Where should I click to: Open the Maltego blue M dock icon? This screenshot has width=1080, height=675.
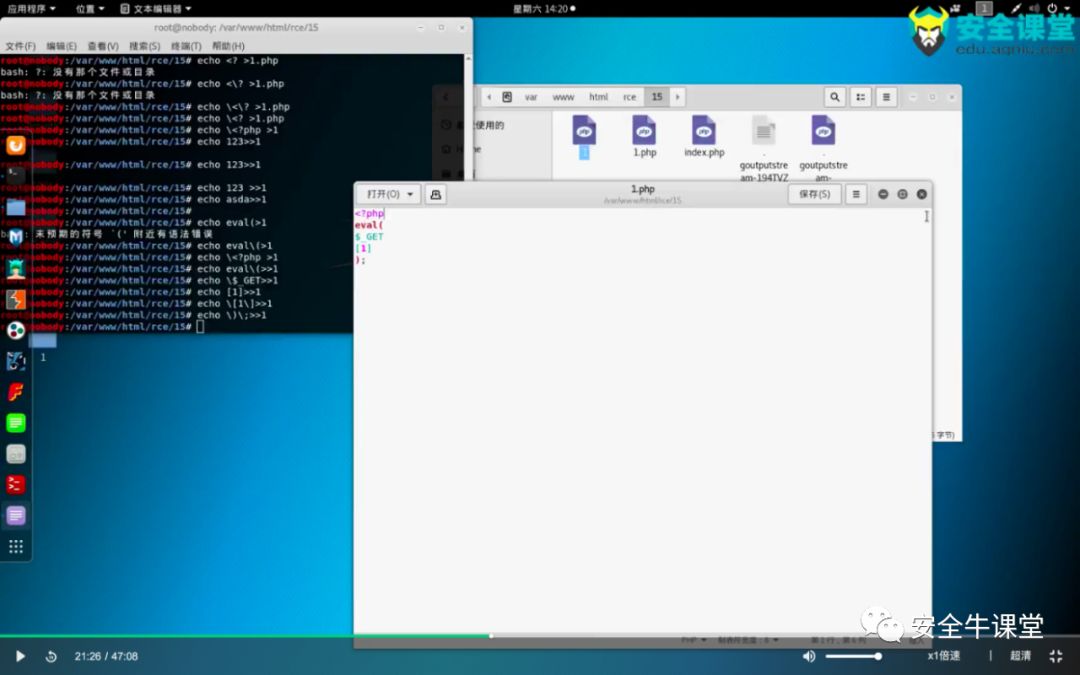click(x=15, y=238)
